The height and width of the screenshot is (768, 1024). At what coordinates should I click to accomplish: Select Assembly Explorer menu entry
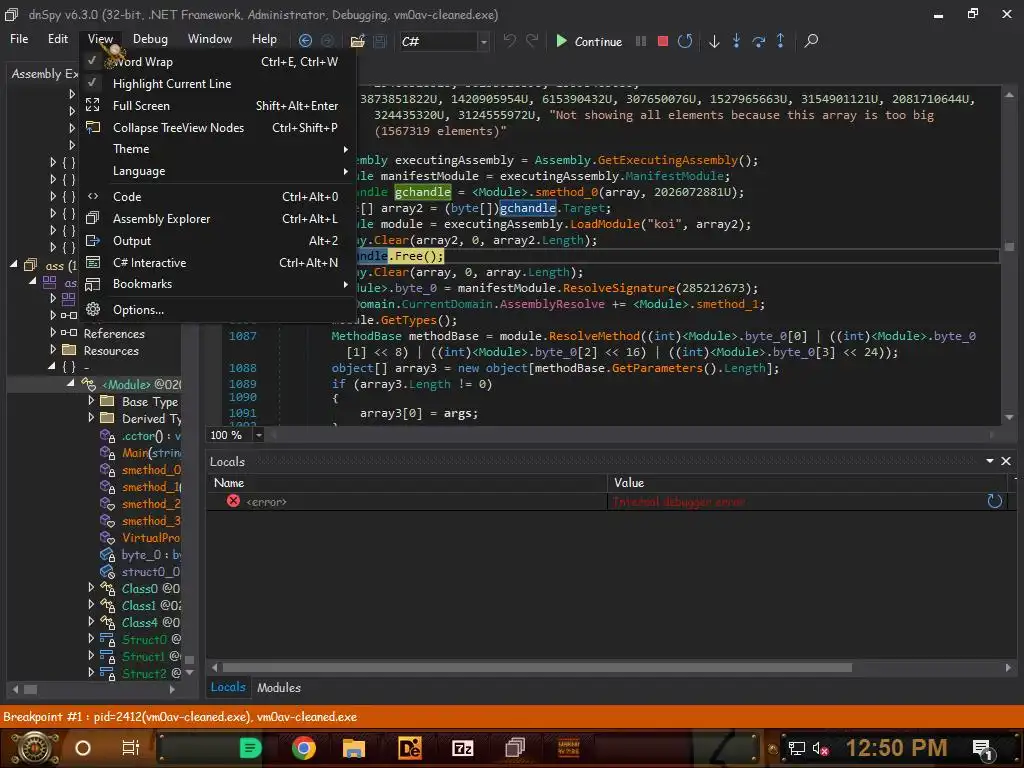point(217,219)
